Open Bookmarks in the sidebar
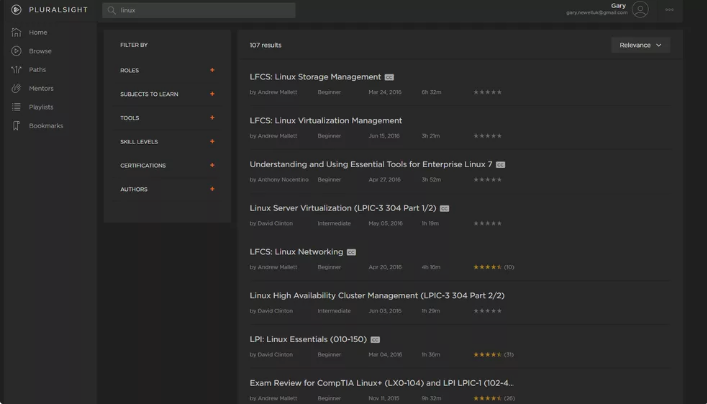707x404 pixels. [46, 126]
